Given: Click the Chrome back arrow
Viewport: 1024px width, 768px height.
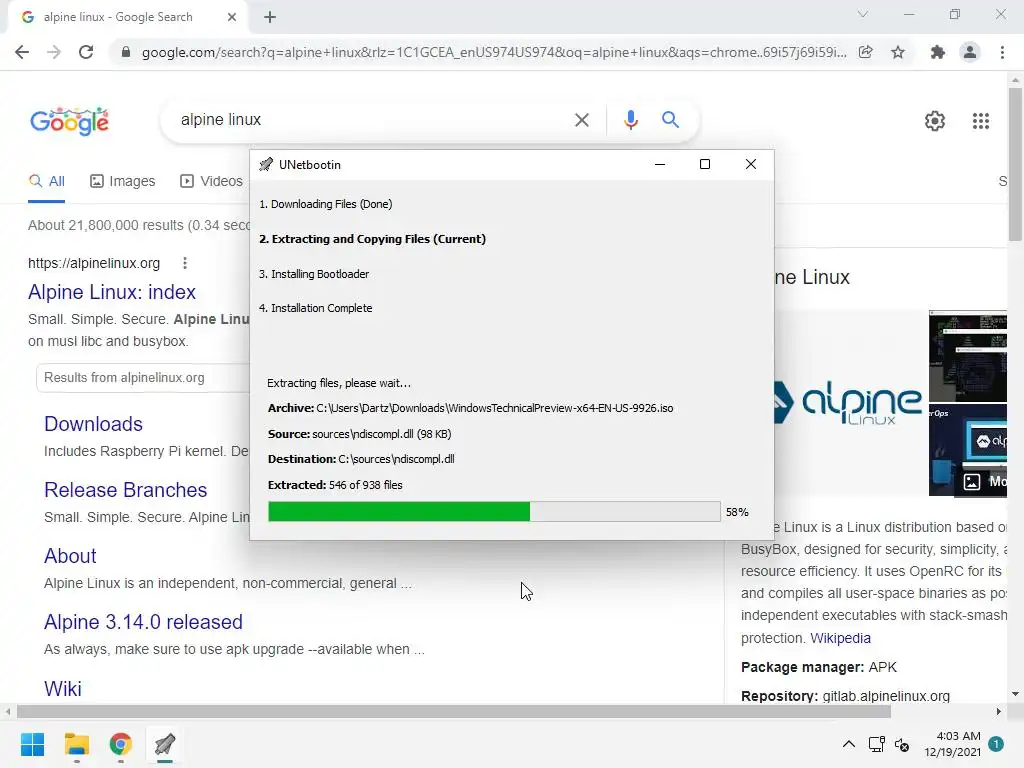Looking at the screenshot, I should (22, 52).
